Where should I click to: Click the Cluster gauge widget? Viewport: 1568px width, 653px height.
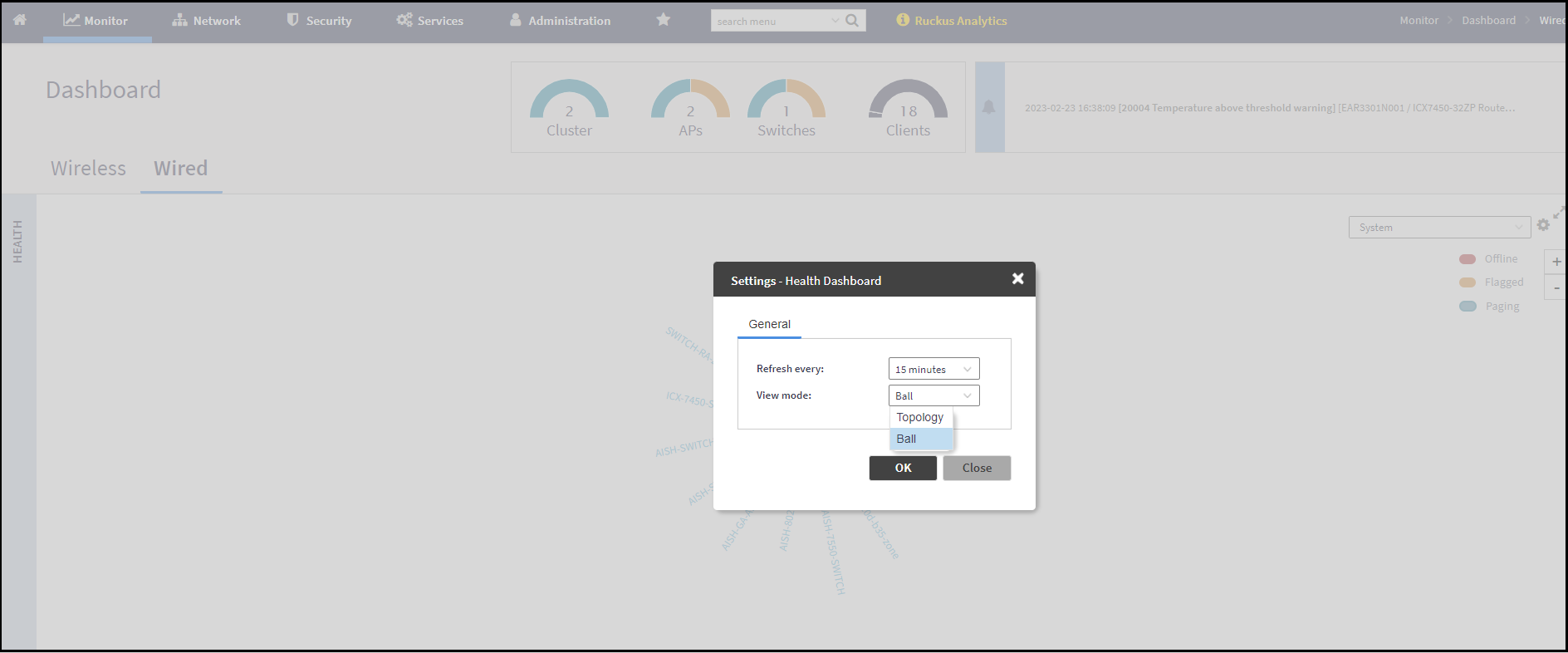569,108
